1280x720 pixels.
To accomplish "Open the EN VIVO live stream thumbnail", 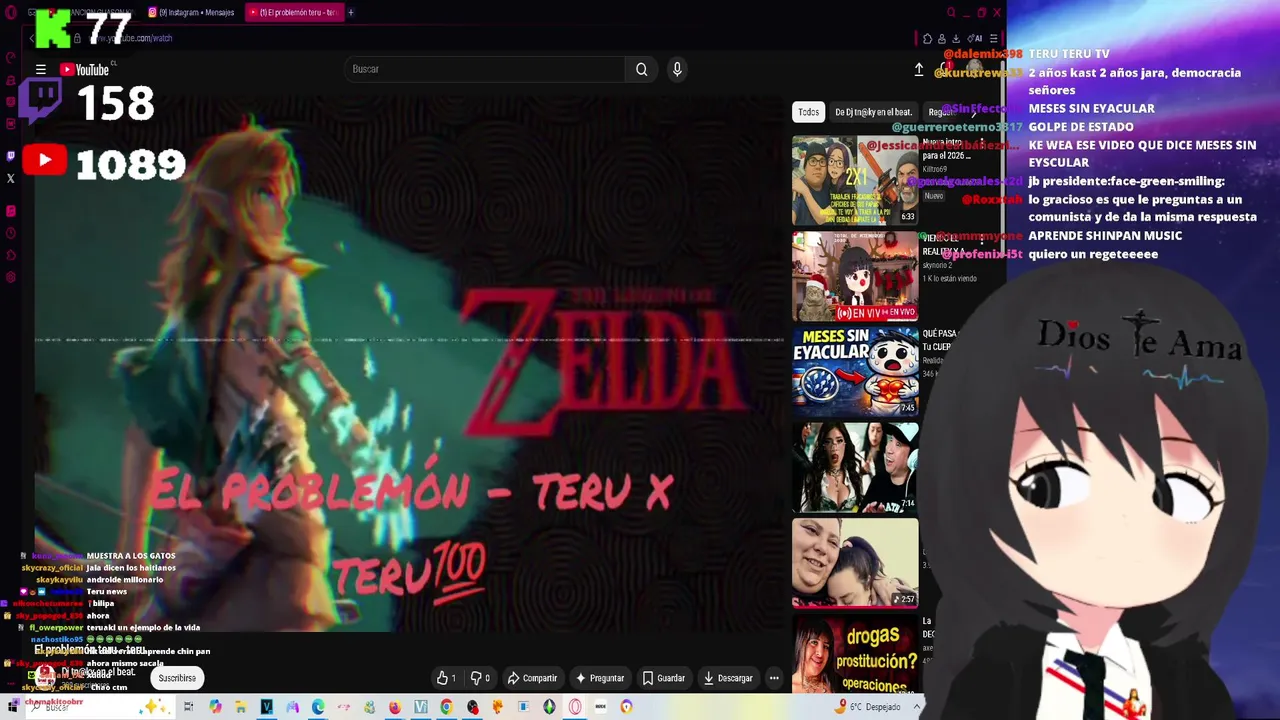I will [x=855, y=277].
